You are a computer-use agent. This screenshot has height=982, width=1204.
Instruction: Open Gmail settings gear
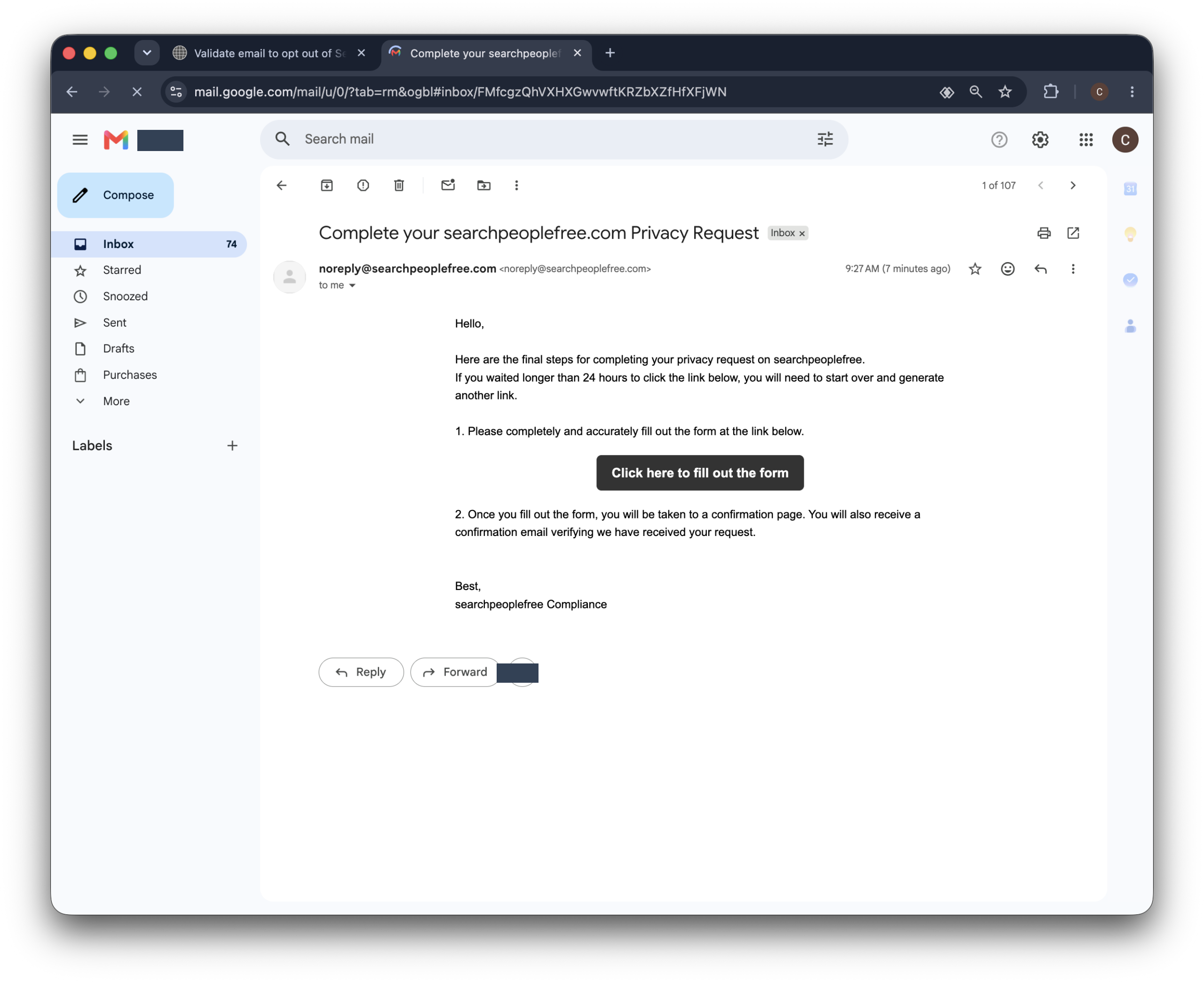(1040, 140)
